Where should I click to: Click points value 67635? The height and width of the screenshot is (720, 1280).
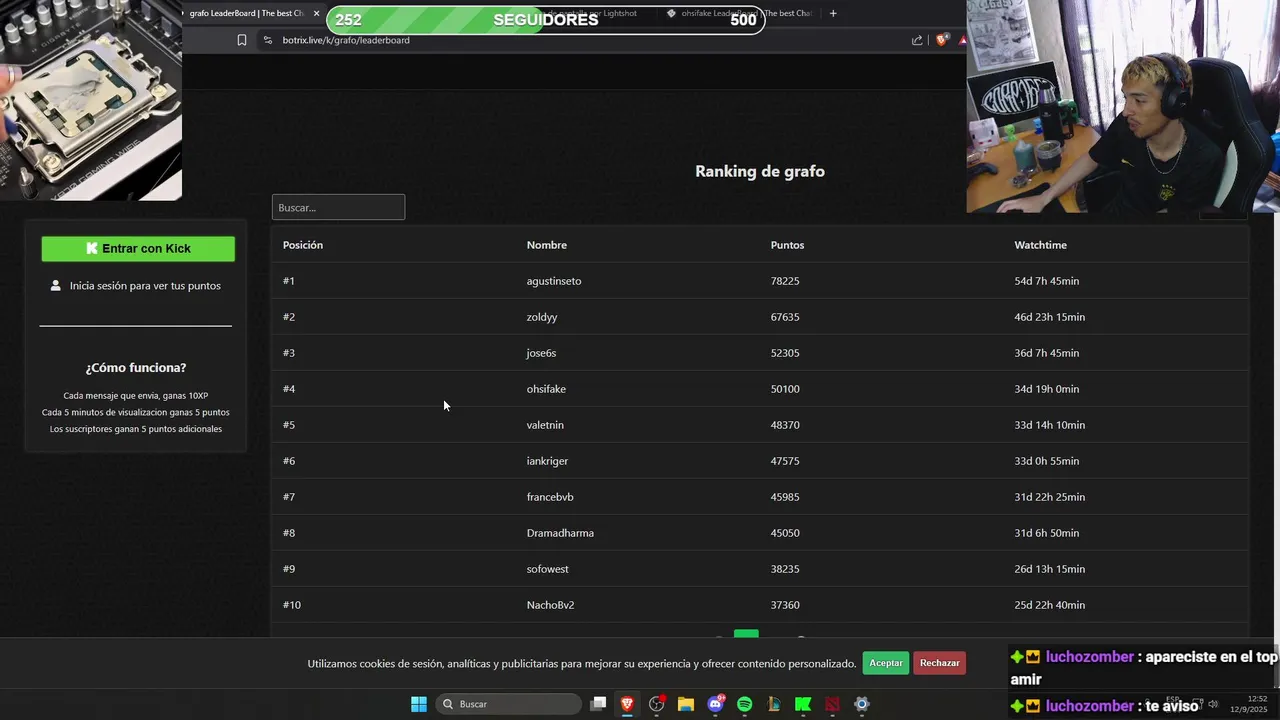pos(785,317)
